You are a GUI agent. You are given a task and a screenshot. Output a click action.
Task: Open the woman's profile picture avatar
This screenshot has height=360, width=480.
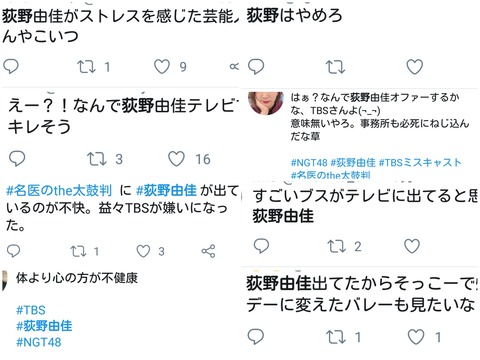266,103
